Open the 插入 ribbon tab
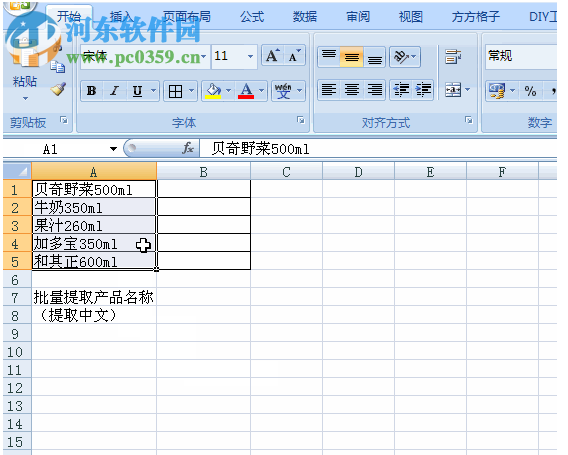The height and width of the screenshot is (455, 568). (x=121, y=17)
